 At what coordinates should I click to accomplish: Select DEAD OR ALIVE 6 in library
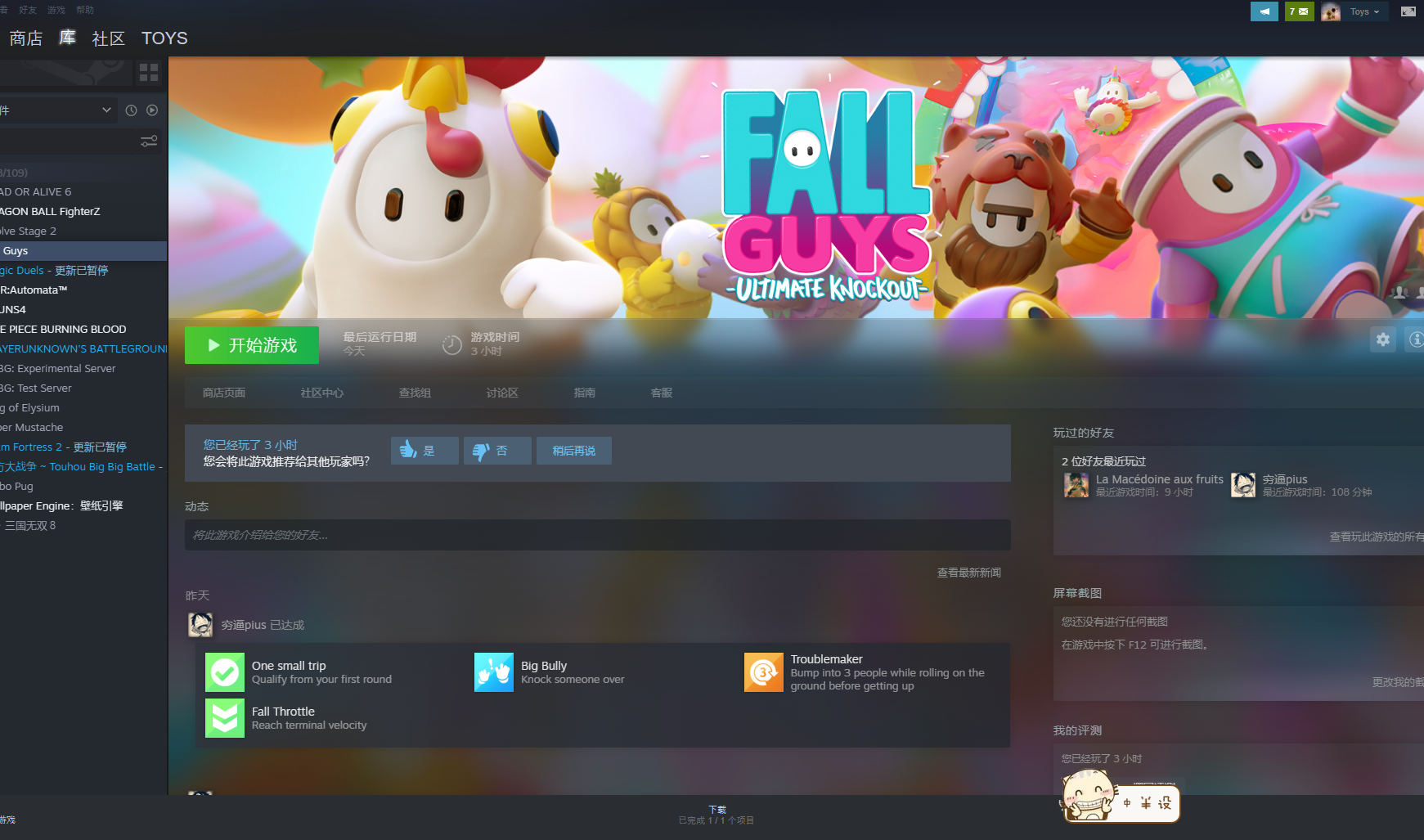coord(83,192)
